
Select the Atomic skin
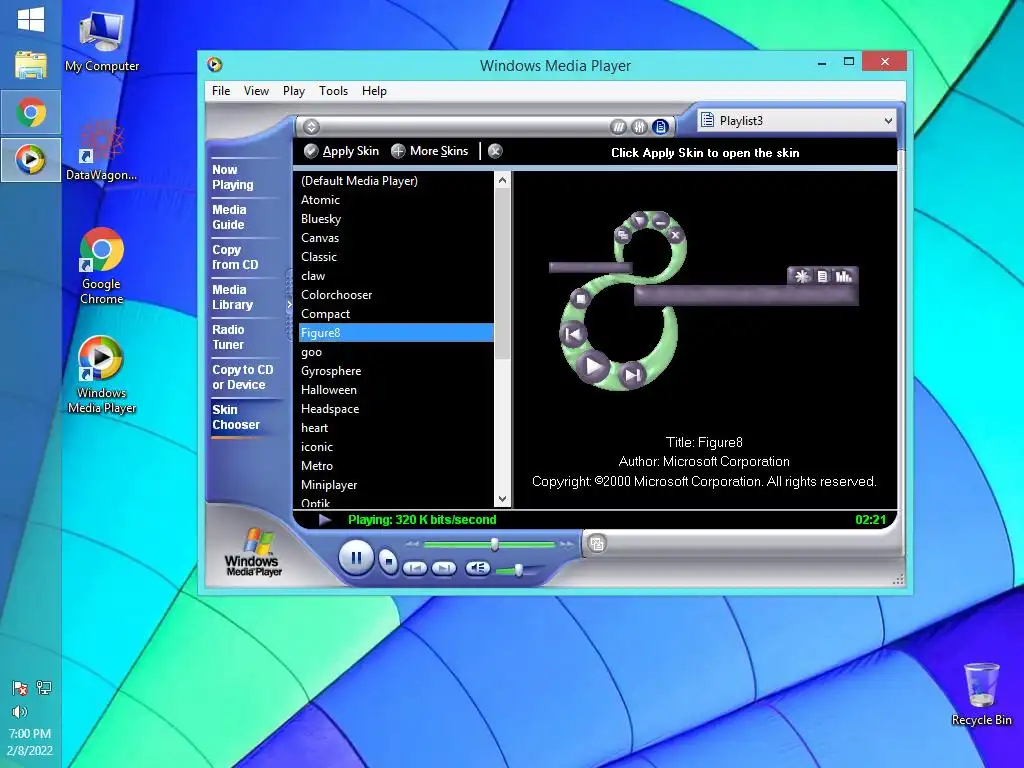396,200
